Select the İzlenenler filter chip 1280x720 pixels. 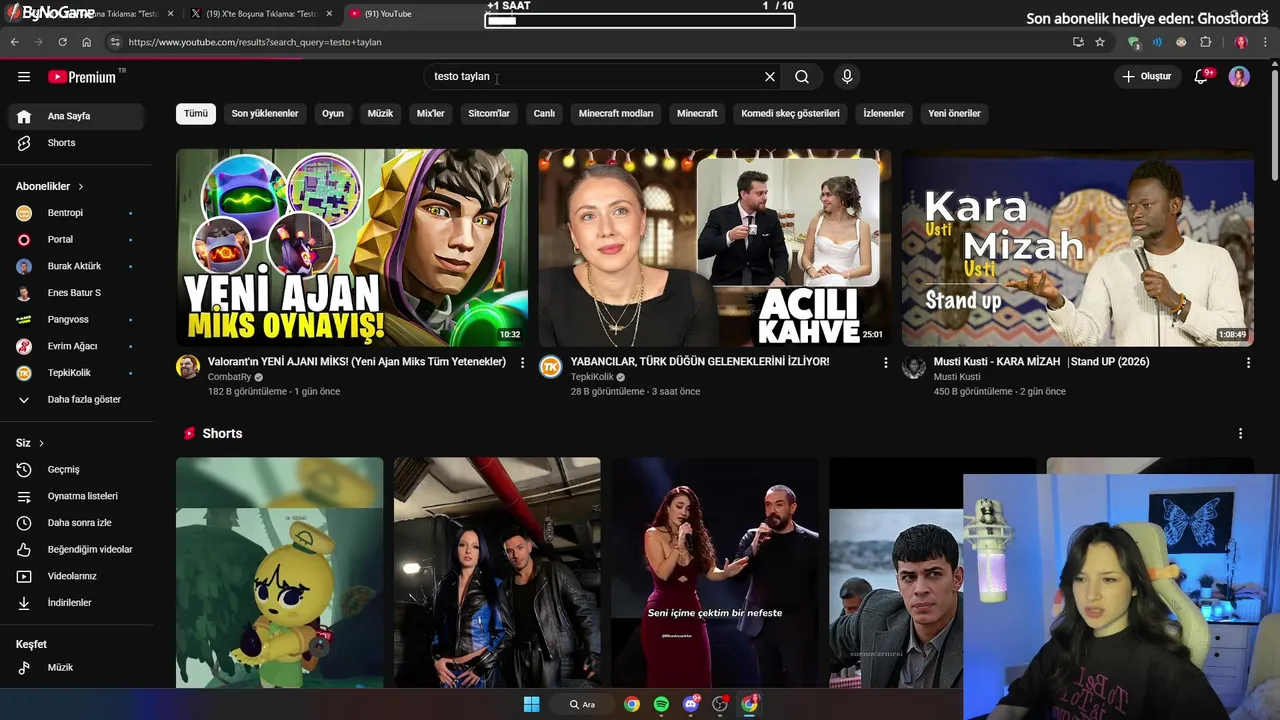[884, 113]
